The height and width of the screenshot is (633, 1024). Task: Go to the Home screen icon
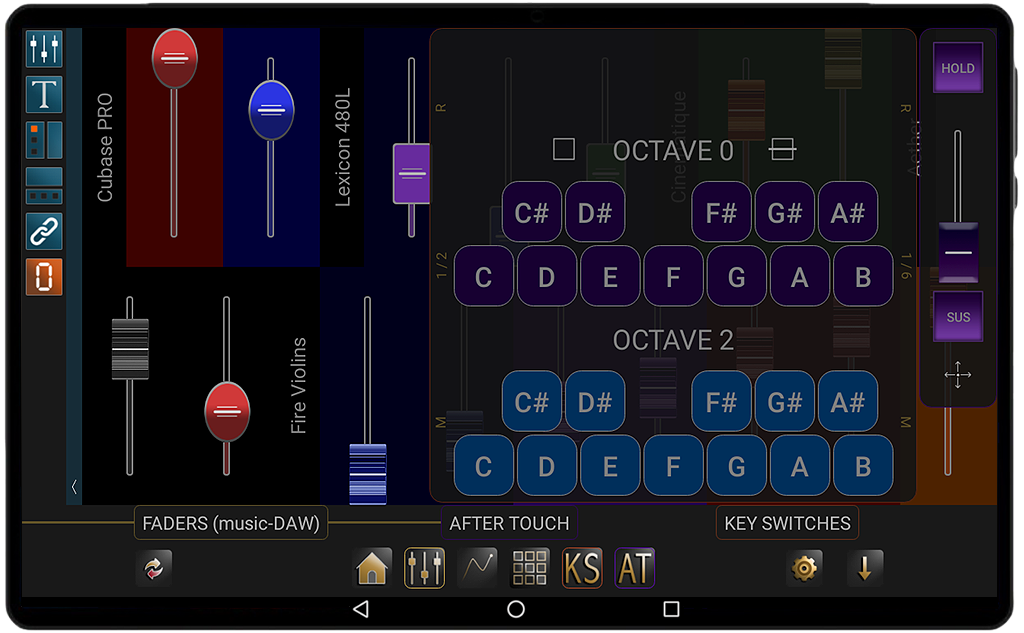click(x=372, y=568)
